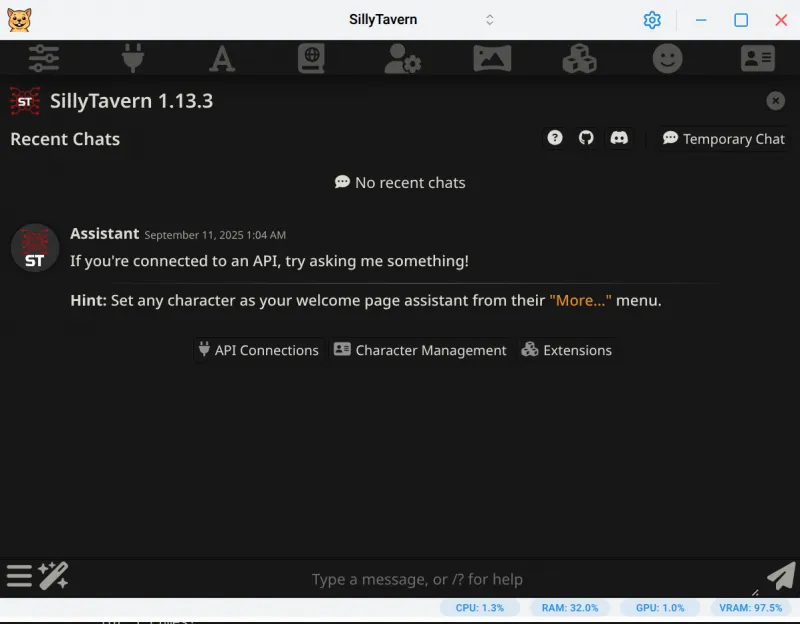Click the Extensions shortcut button below hint
Viewport: 800px width, 624px height.
pyautogui.click(x=566, y=350)
